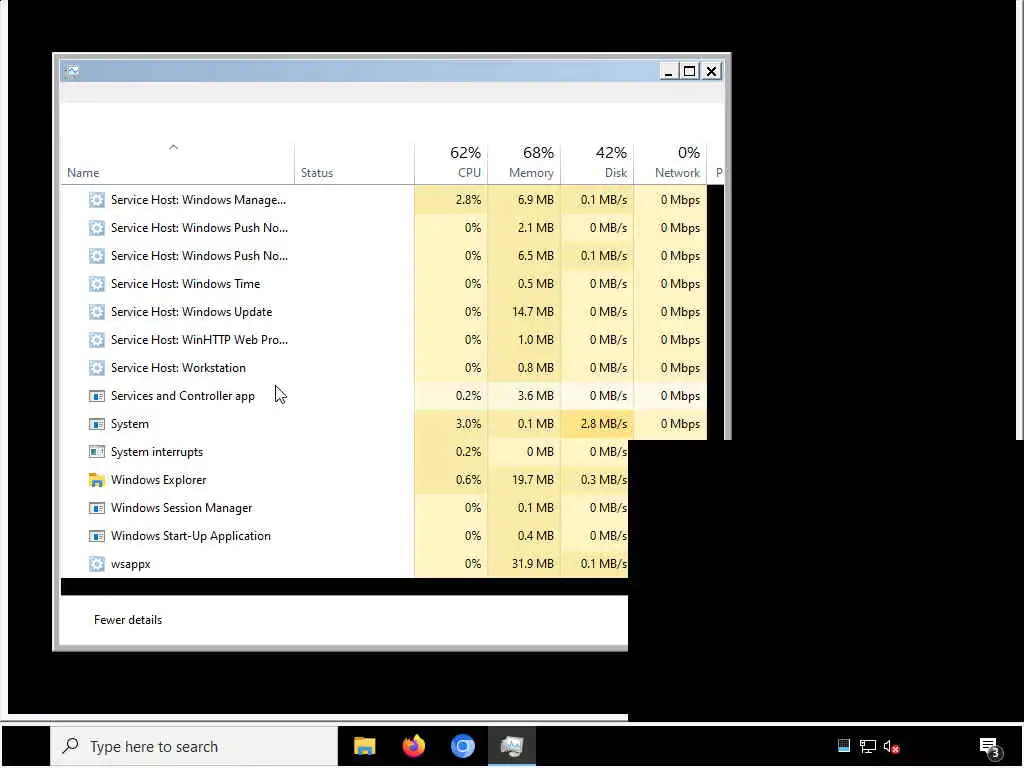Open the notification center icon

[991, 748]
